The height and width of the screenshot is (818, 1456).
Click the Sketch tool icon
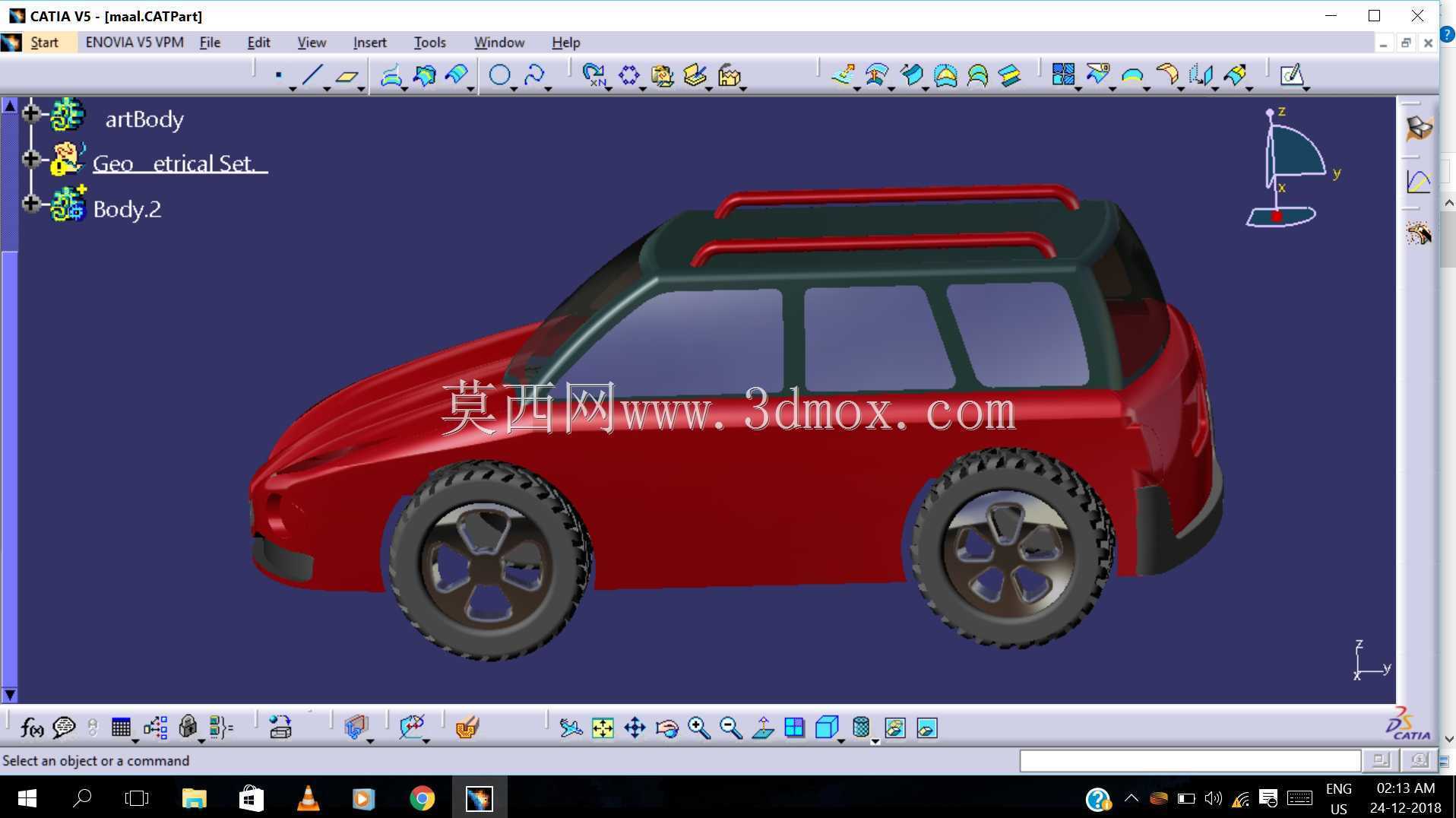(x=1292, y=75)
